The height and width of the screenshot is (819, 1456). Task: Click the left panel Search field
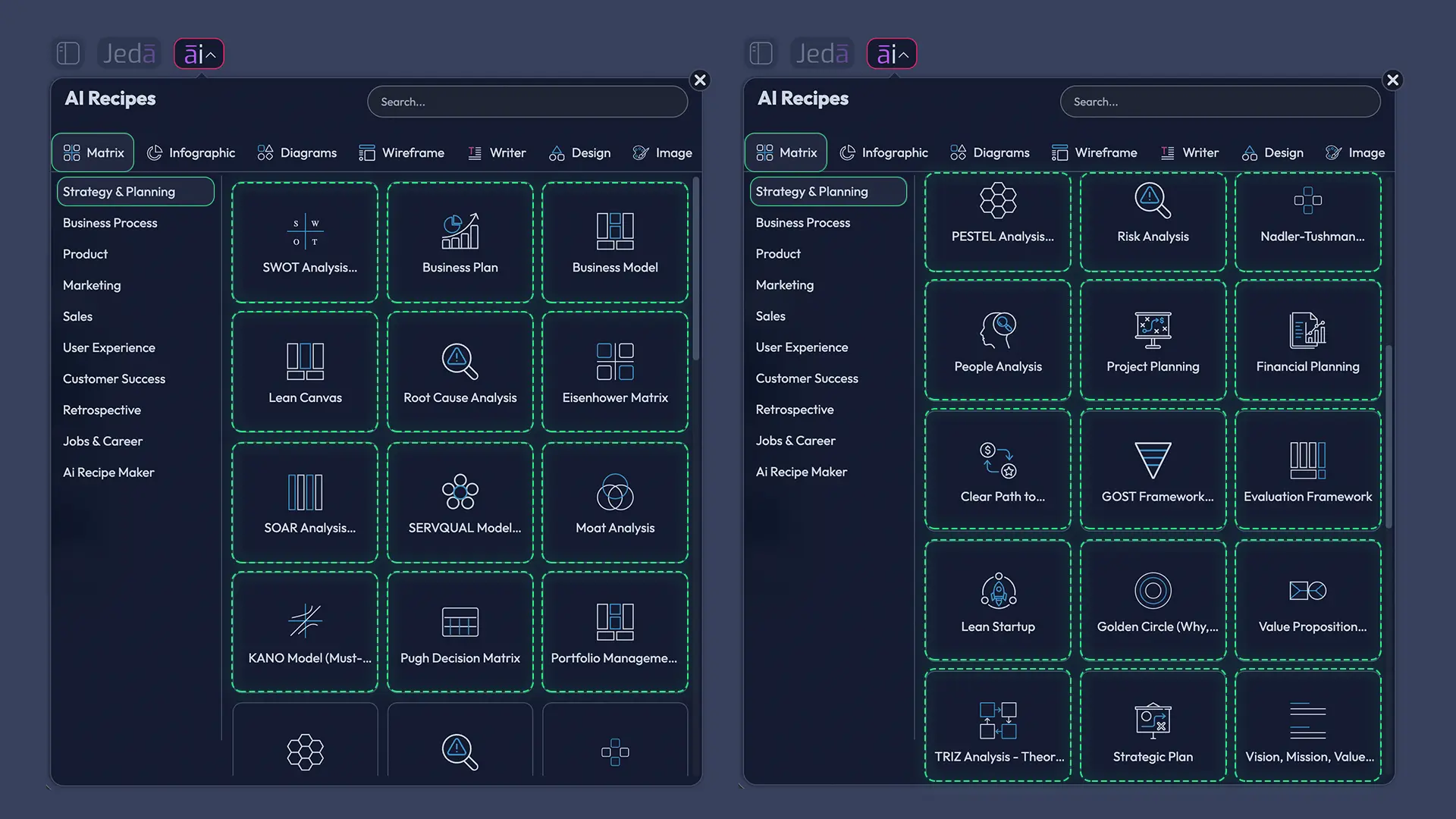pos(528,102)
